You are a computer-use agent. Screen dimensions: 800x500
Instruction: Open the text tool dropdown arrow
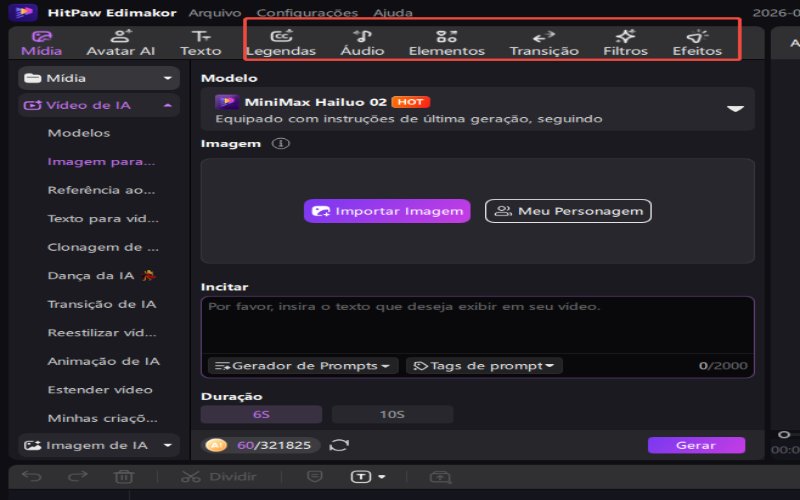coord(382,477)
